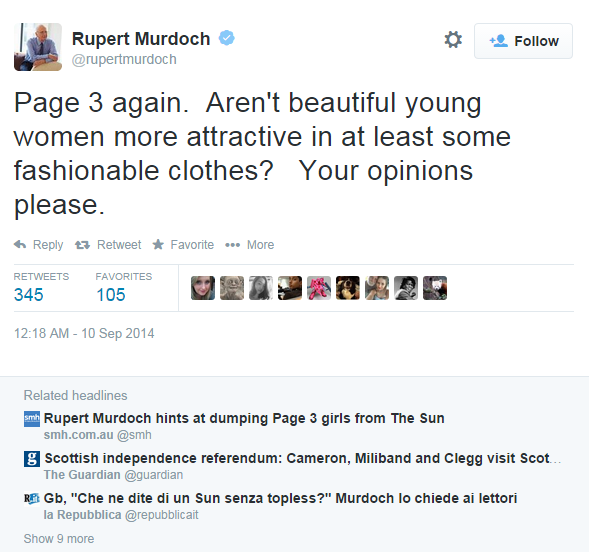The height and width of the screenshot is (552, 589).
Task: View the 105 favorites count
Action: (x=111, y=295)
